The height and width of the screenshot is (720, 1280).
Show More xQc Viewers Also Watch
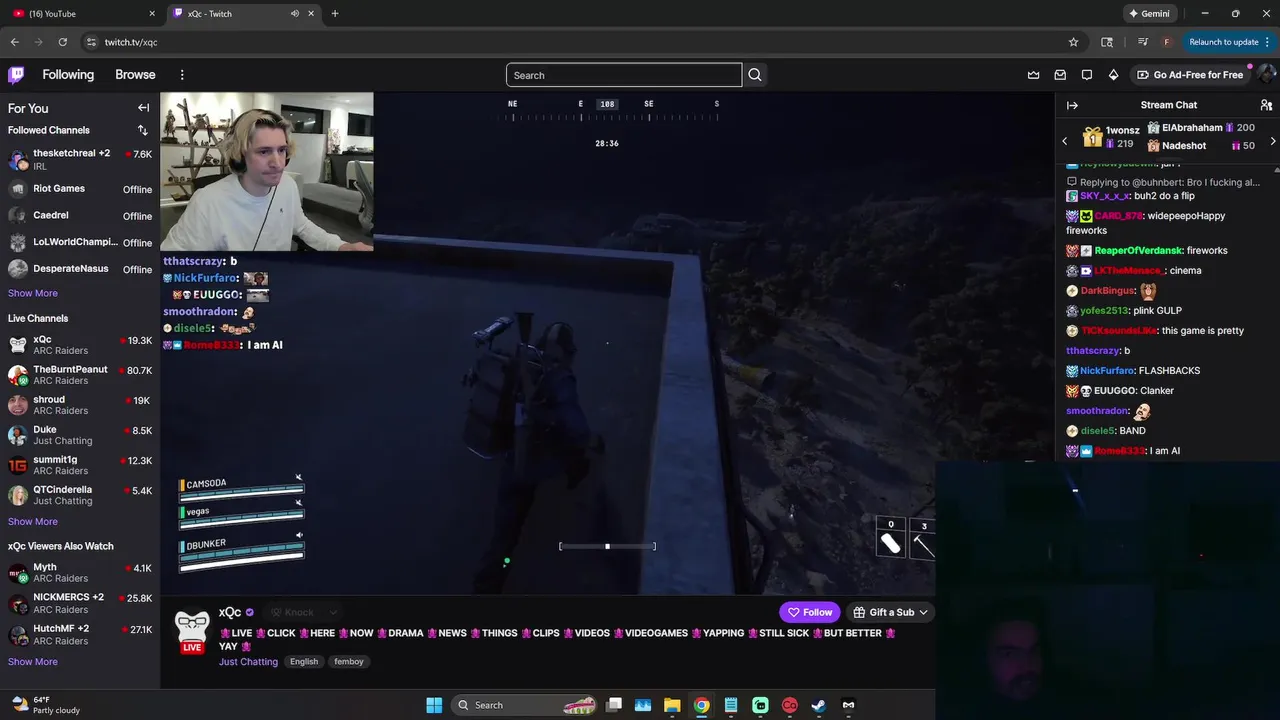[x=33, y=661]
